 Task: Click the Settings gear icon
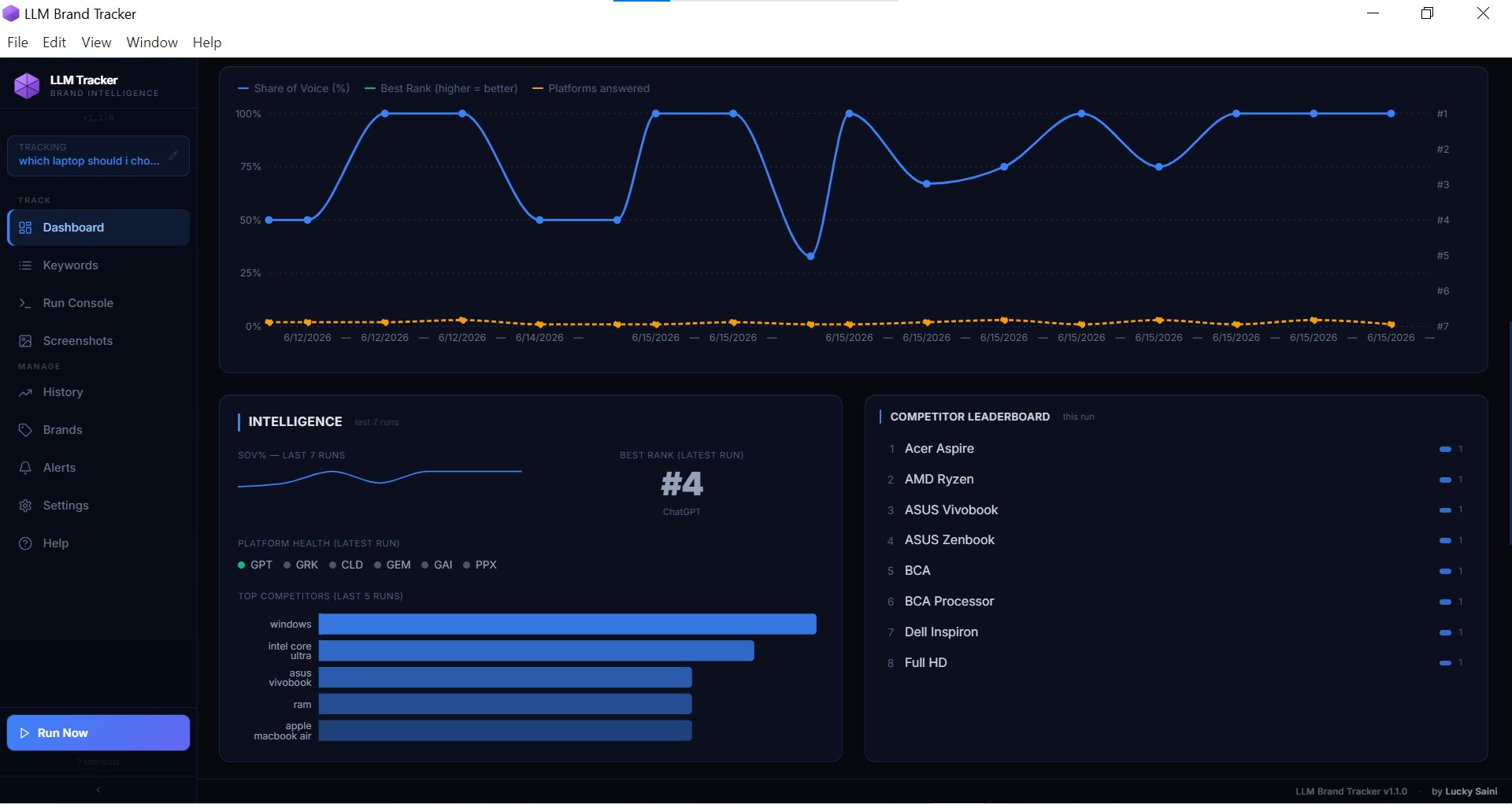[x=25, y=506]
